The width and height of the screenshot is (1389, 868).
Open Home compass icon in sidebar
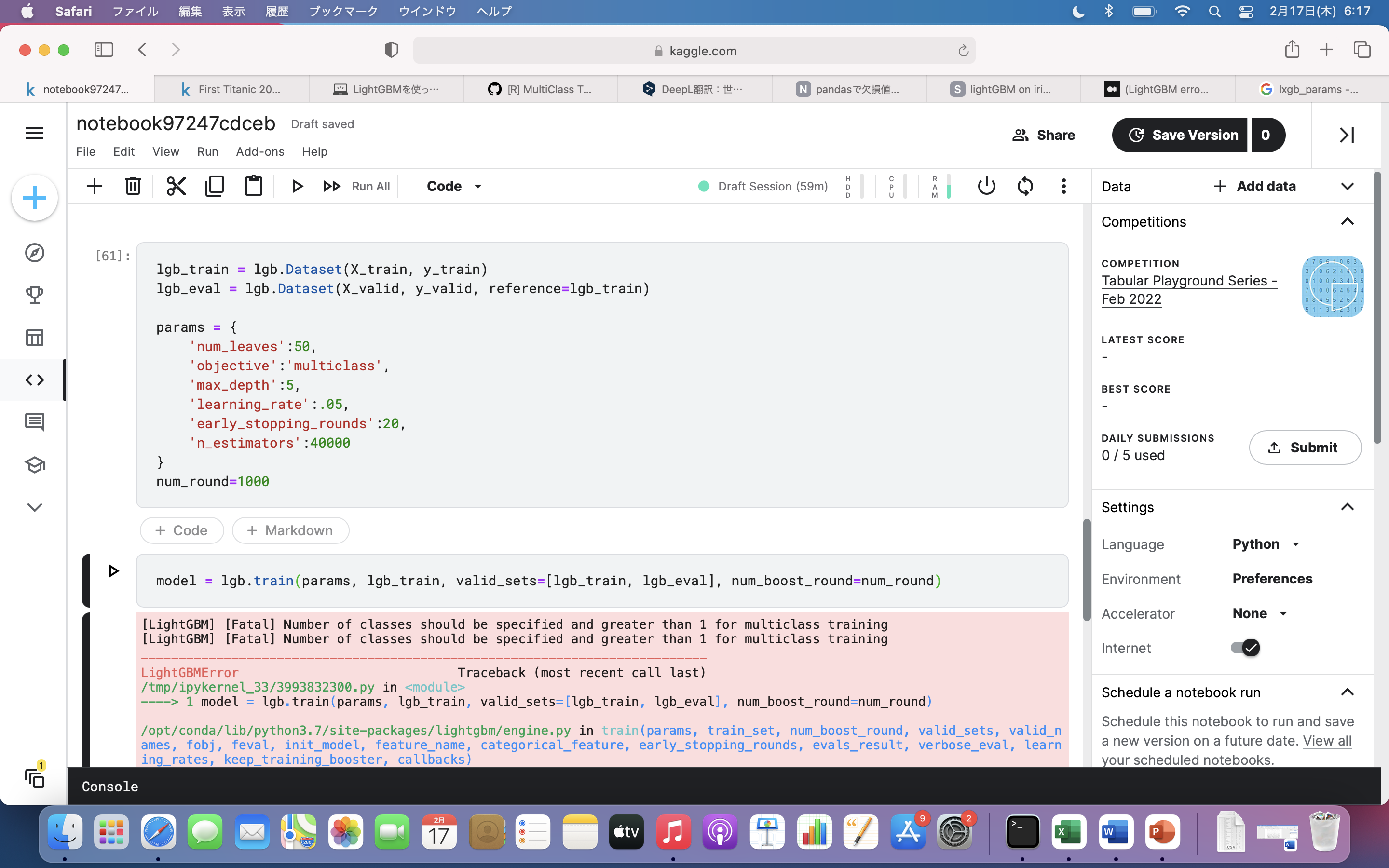click(x=34, y=253)
